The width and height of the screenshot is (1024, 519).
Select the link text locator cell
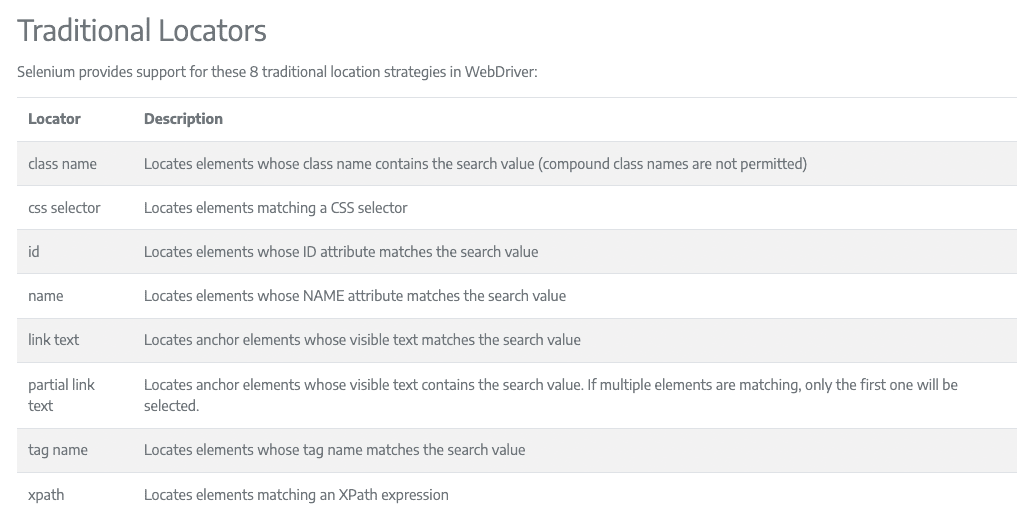[54, 339]
